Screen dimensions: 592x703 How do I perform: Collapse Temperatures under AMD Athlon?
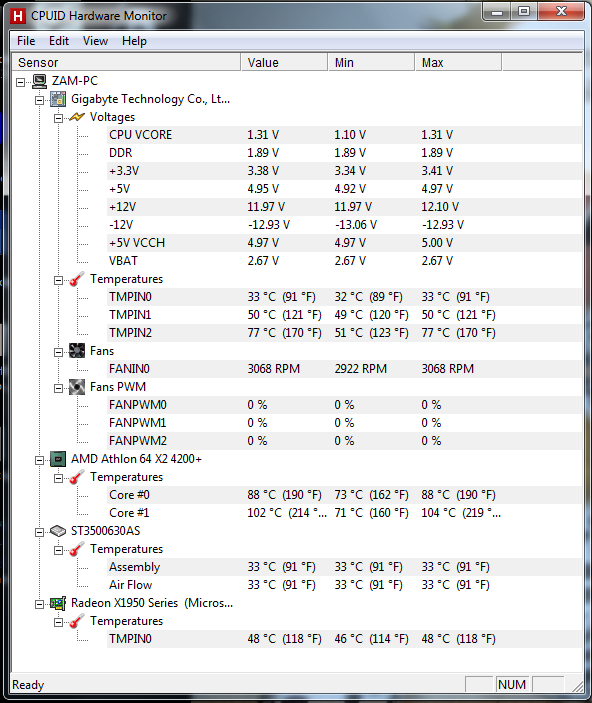58,478
